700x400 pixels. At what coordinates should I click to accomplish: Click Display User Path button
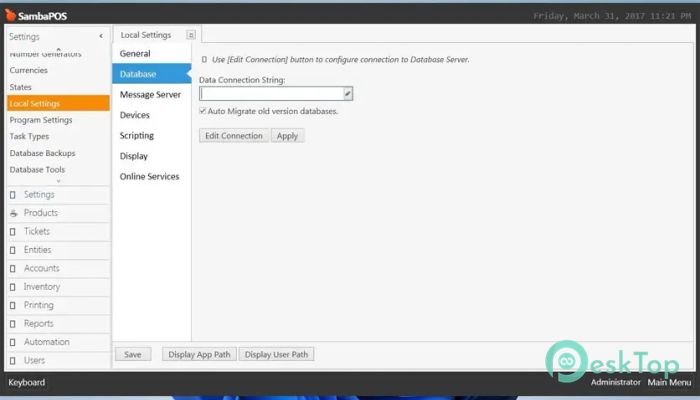[276, 354]
